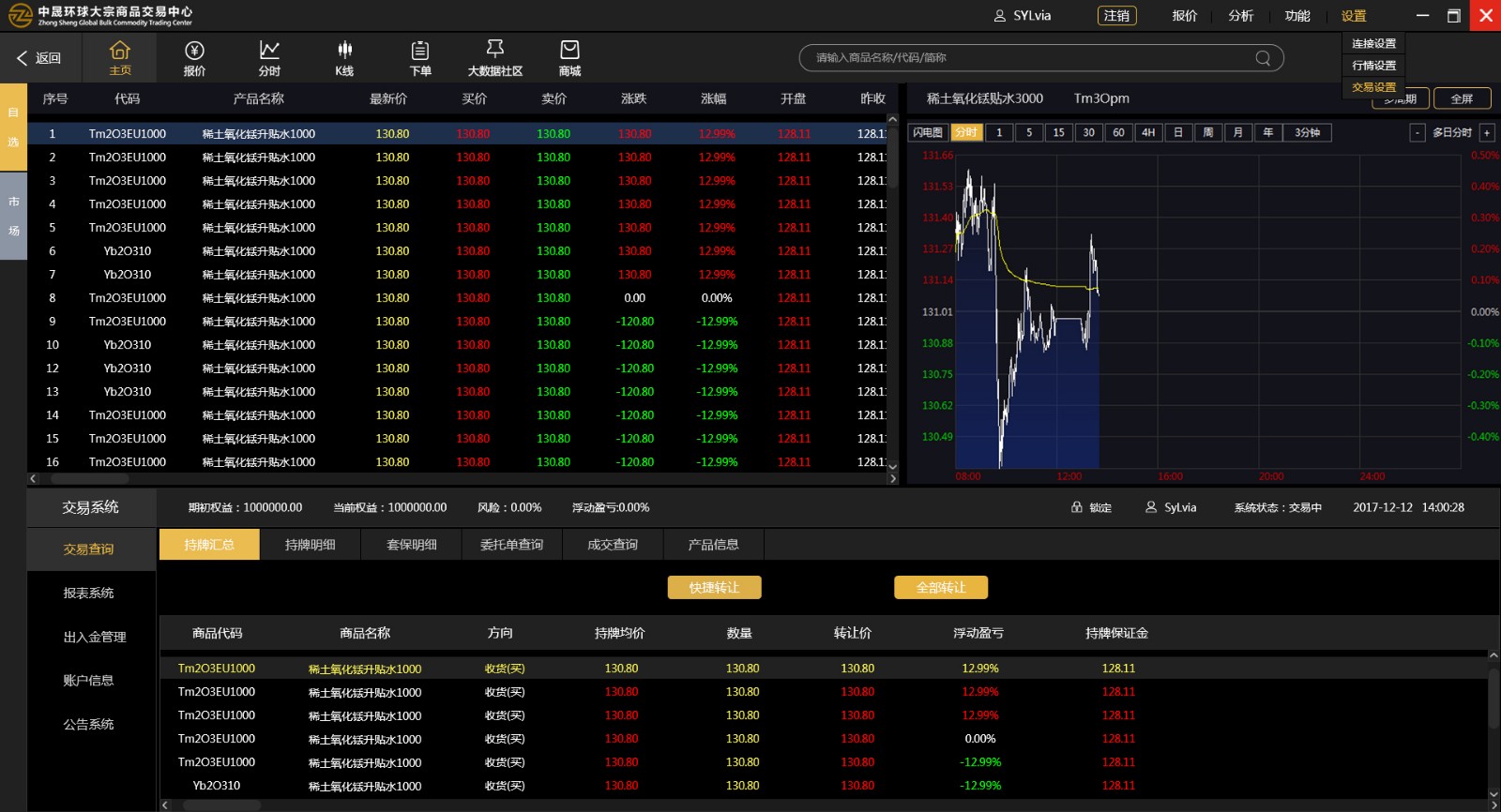Open the 功能 menu in title bar

pos(1297,16)
